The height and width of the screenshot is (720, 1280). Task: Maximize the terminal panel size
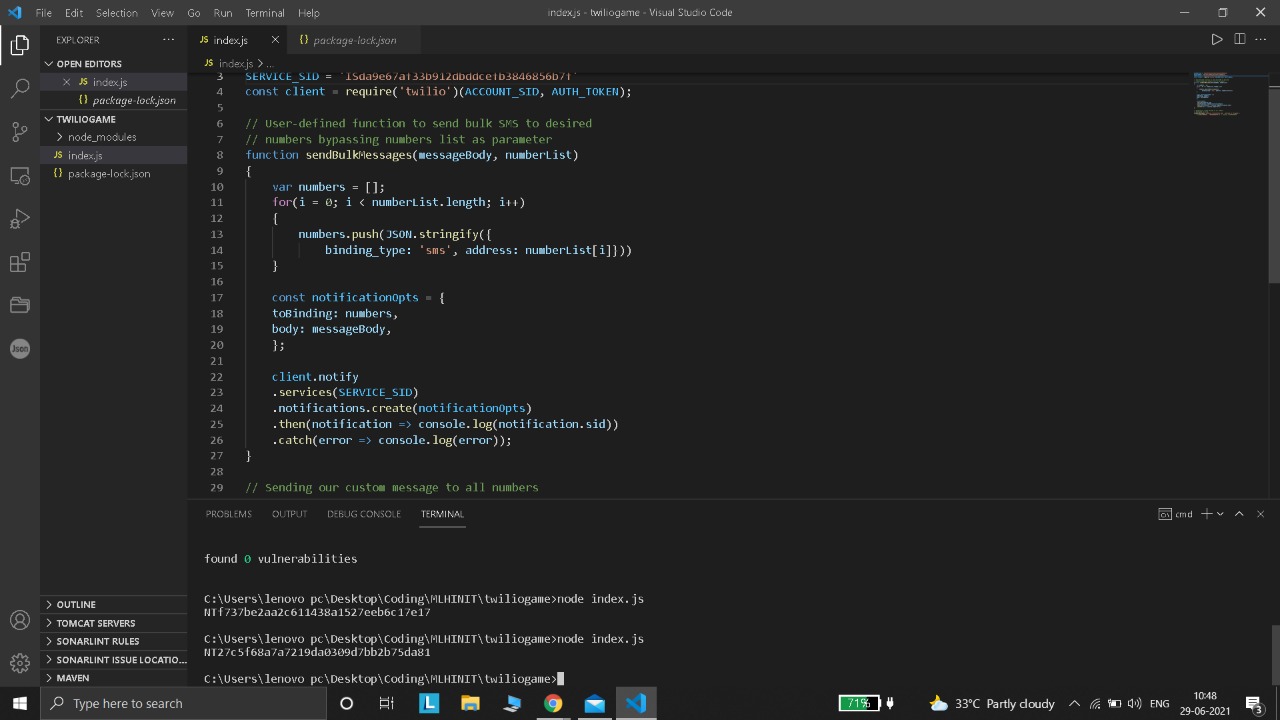coord(1239,514)
